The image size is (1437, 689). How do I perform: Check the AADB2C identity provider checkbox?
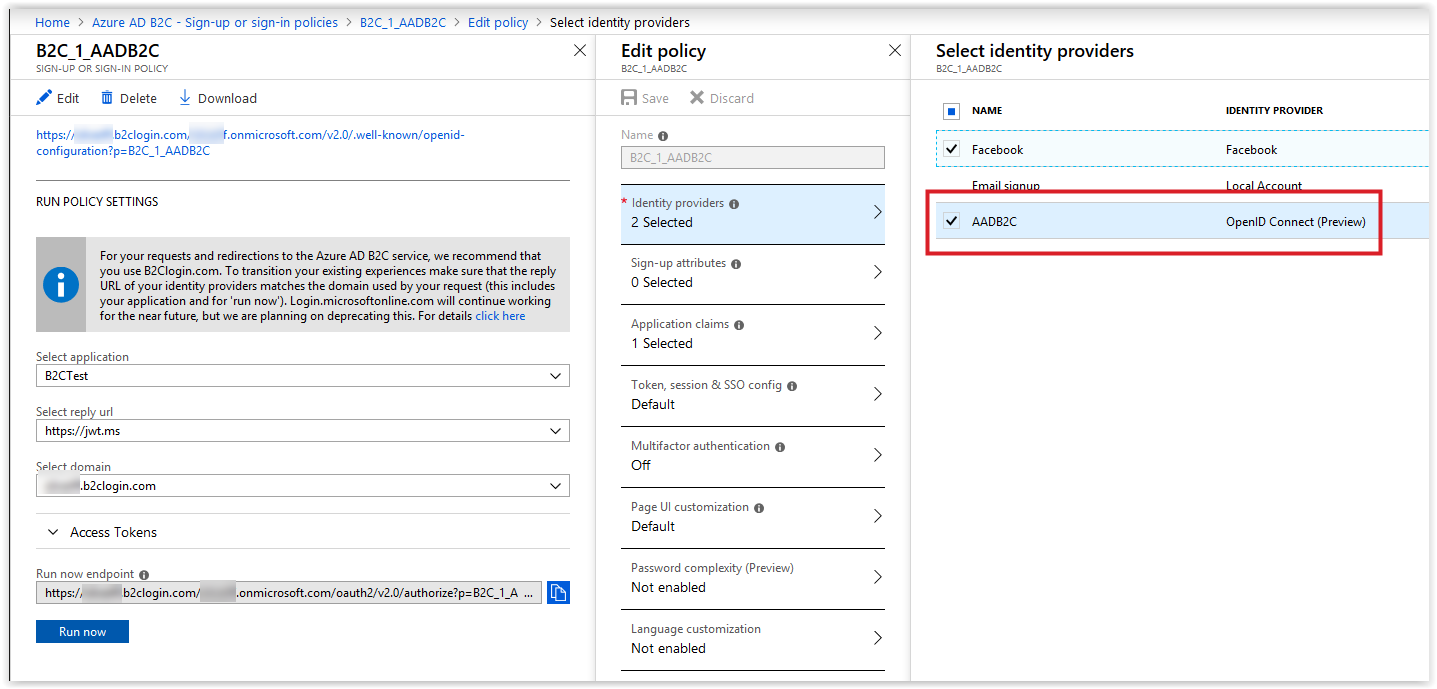pyautogui.click(x=951, y=221)
